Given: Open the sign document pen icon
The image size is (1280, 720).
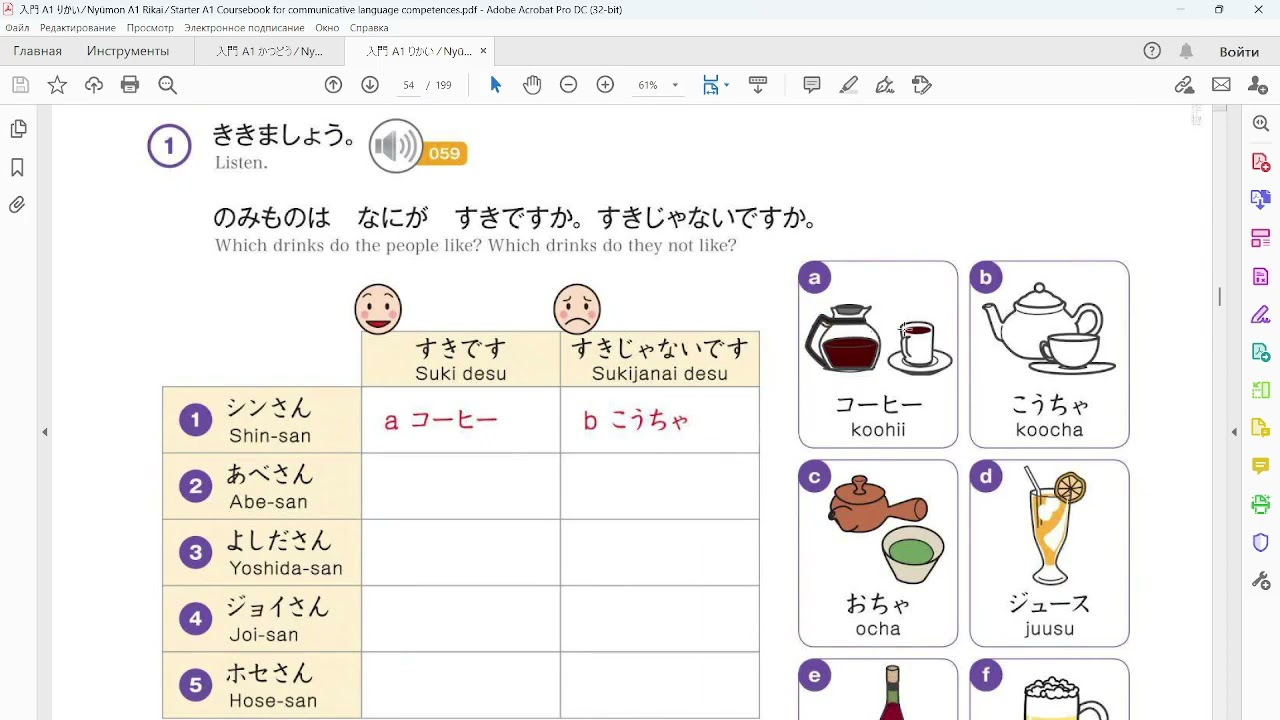Looking at the screenshot, I should 885,85.
